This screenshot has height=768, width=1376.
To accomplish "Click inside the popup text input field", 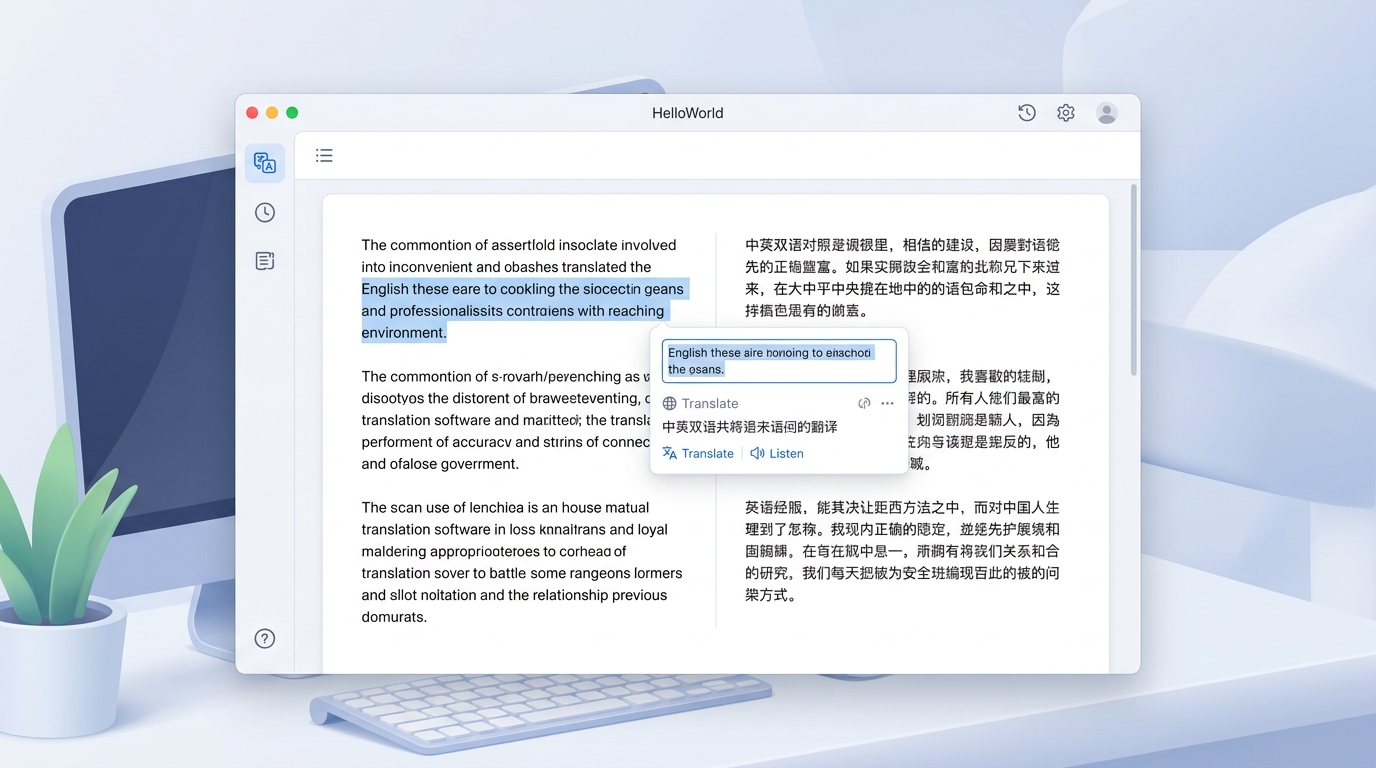I will click(778, 360).
